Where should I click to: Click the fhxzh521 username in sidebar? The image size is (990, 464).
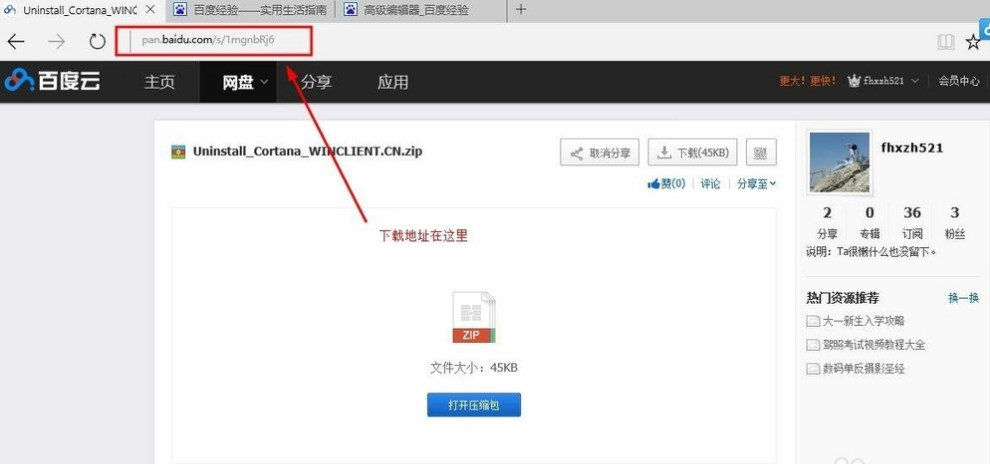coord(912,148)
